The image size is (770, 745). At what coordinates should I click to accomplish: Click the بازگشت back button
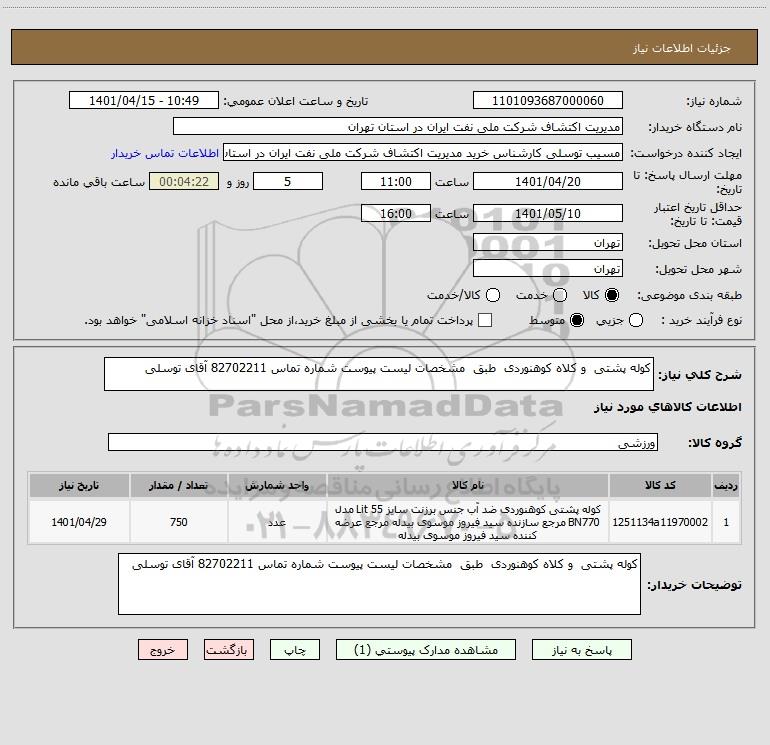coord(229,650)
